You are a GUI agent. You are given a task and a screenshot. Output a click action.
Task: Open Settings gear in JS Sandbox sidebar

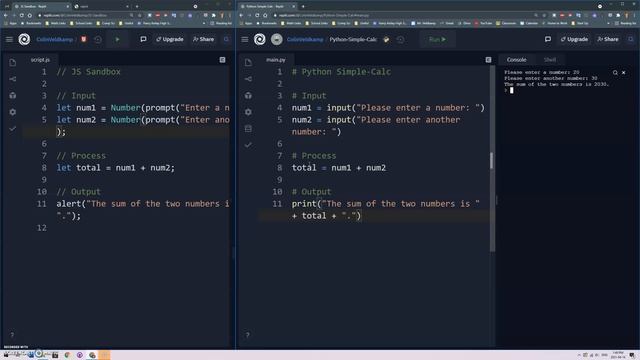(13, 112)
